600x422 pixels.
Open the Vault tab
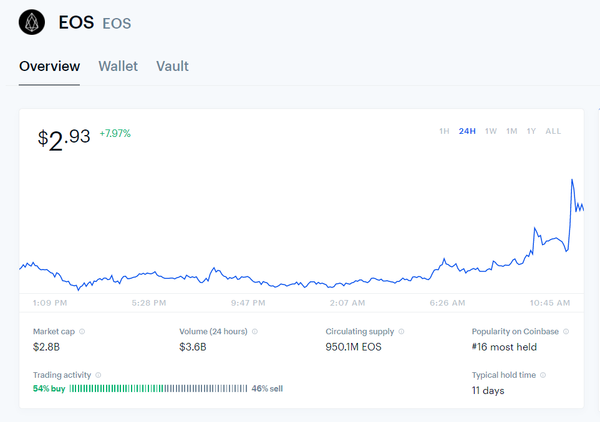pyautogui.click(x=172, y=67)
